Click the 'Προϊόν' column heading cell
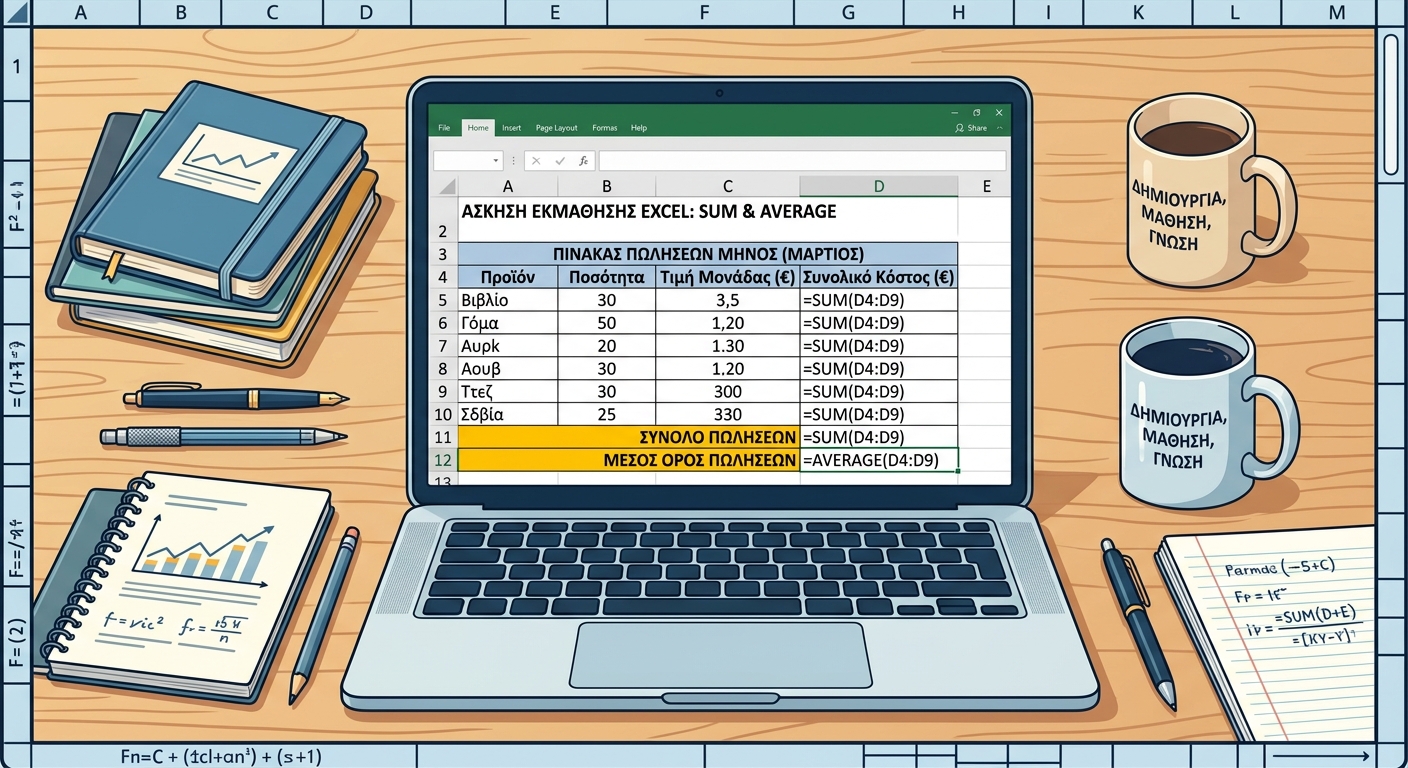Image resolution: width=1408 pixels, height=768 pixels. pos(508,277)
